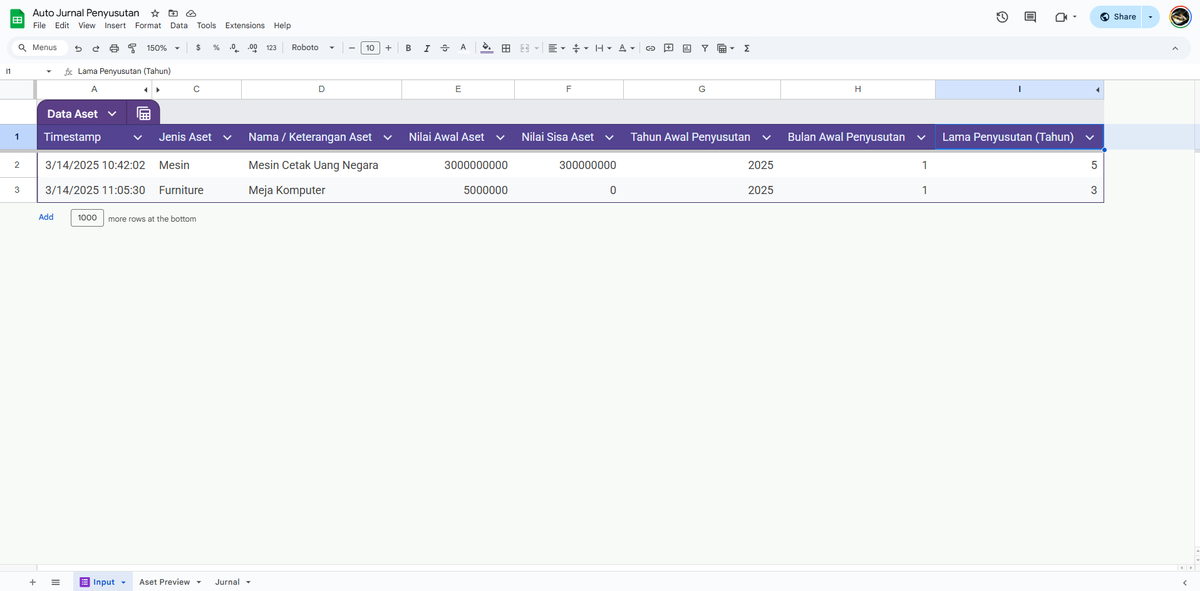Apply currency format with the dollar icon
1200x591 pixels.
coord(199,48)
